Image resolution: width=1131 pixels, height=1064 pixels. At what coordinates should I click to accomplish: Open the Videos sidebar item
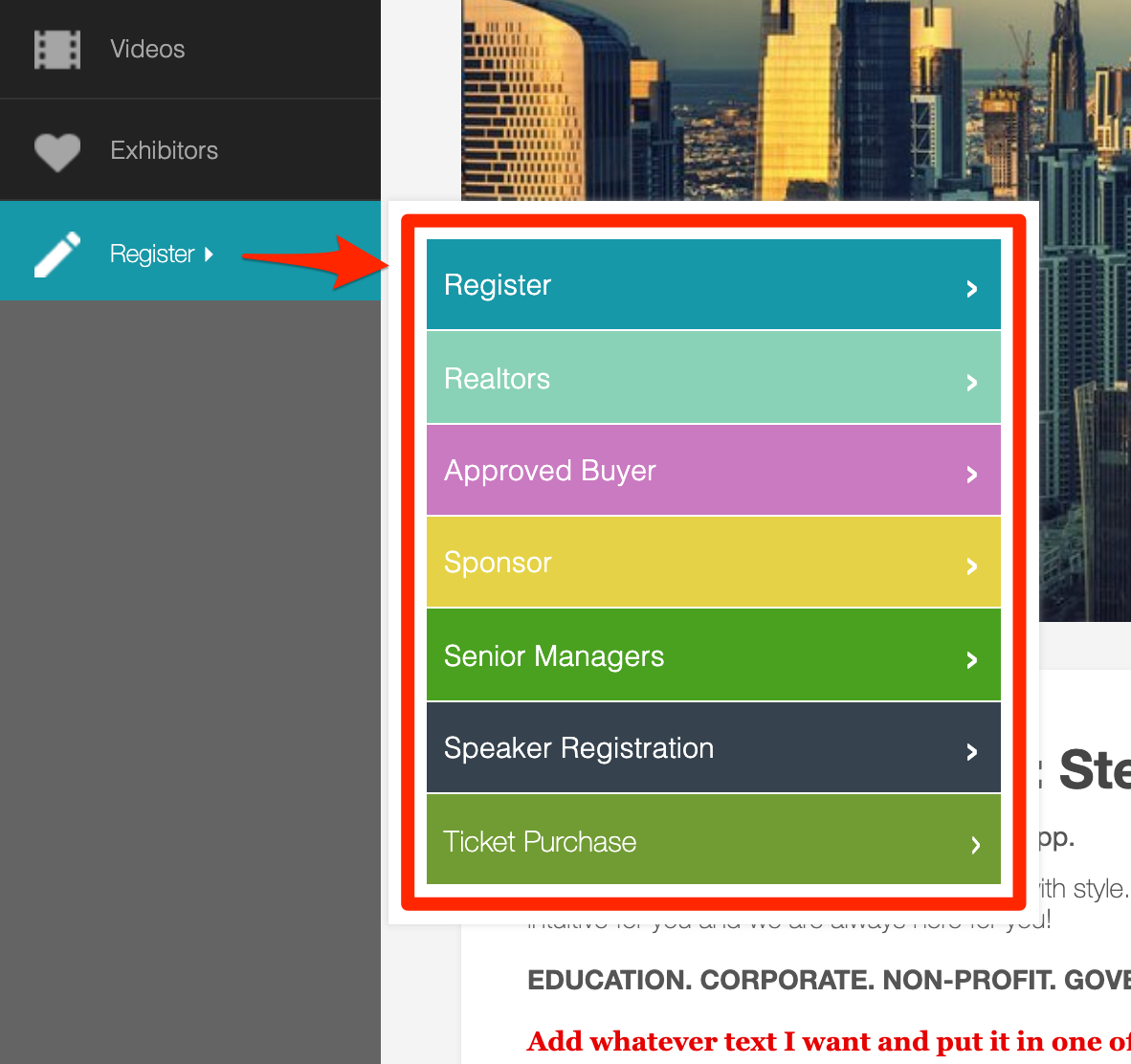point(190,49)
